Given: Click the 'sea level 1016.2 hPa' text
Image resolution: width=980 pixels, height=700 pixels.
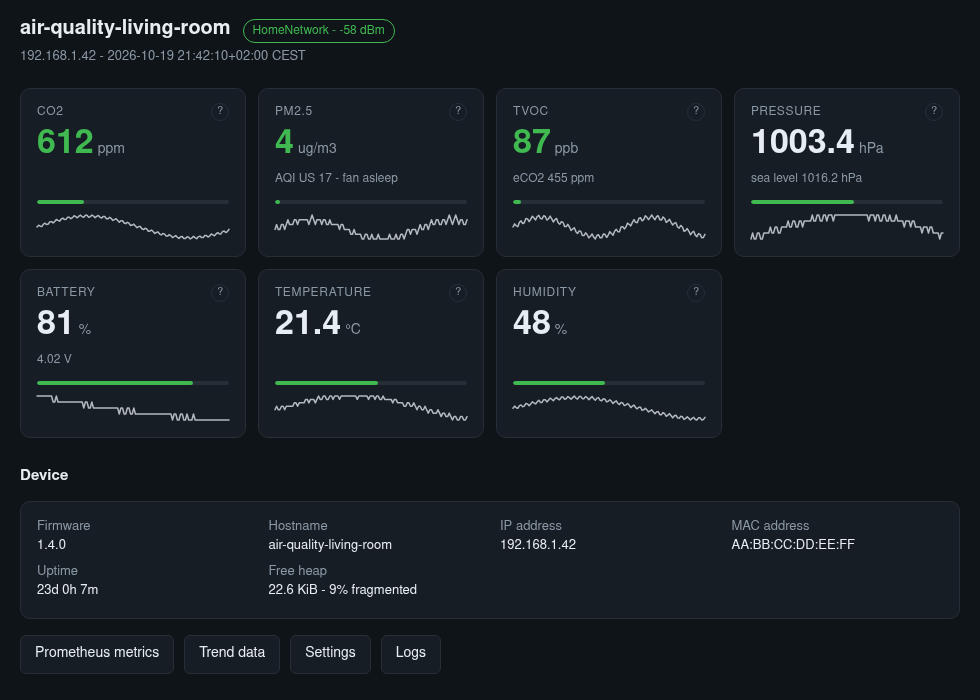Looking at the screenshot, I should point(806,178).
